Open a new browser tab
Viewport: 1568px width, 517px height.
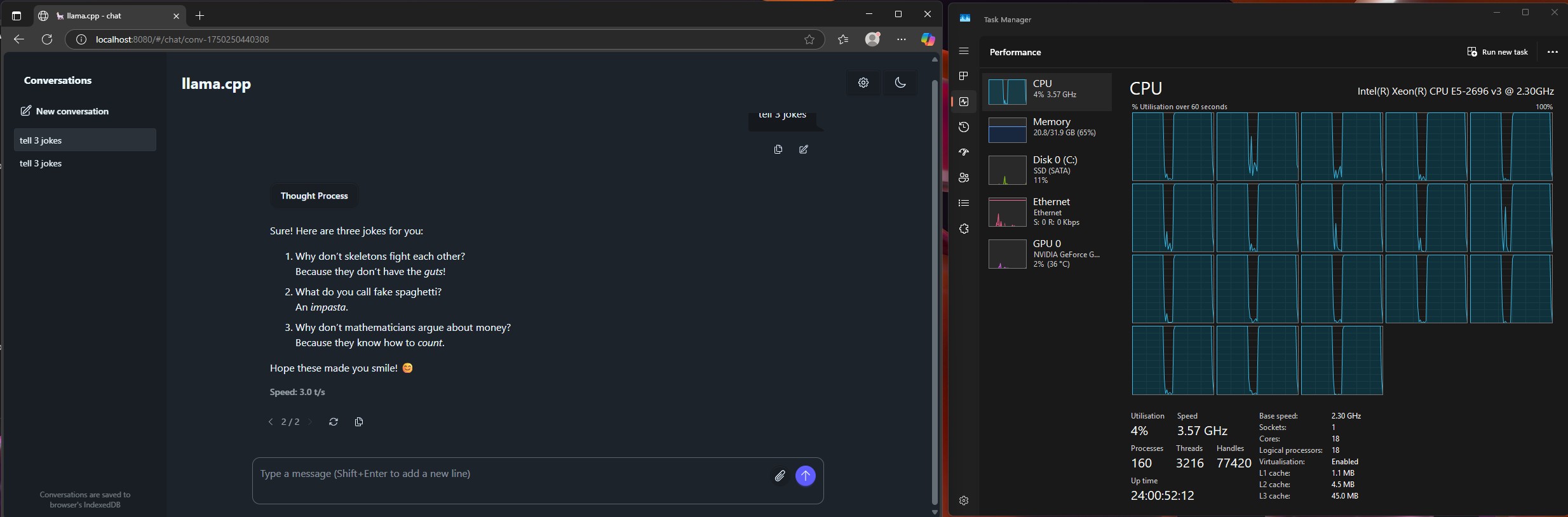coord(200,15)
